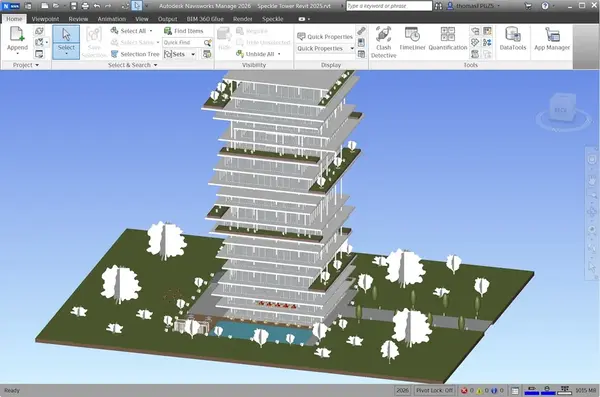Switch to the Viewpoint ribbon tab

click(45, 19)
